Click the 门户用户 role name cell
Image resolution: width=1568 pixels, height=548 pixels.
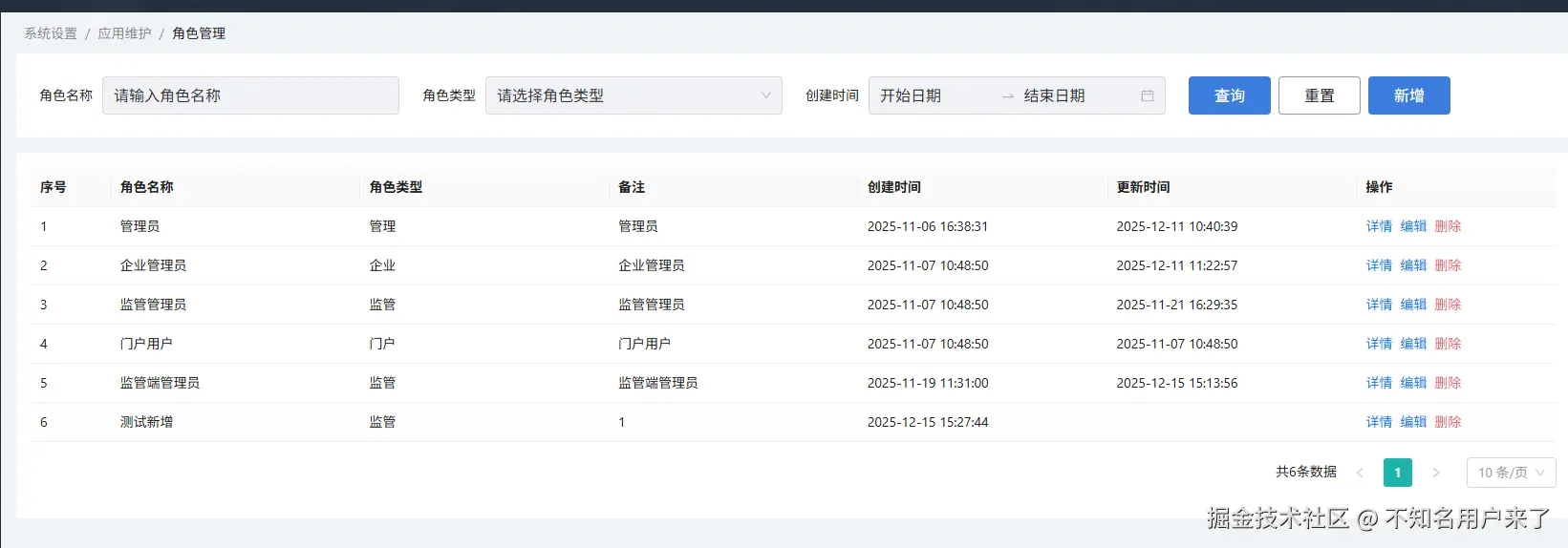pos(146,344)
